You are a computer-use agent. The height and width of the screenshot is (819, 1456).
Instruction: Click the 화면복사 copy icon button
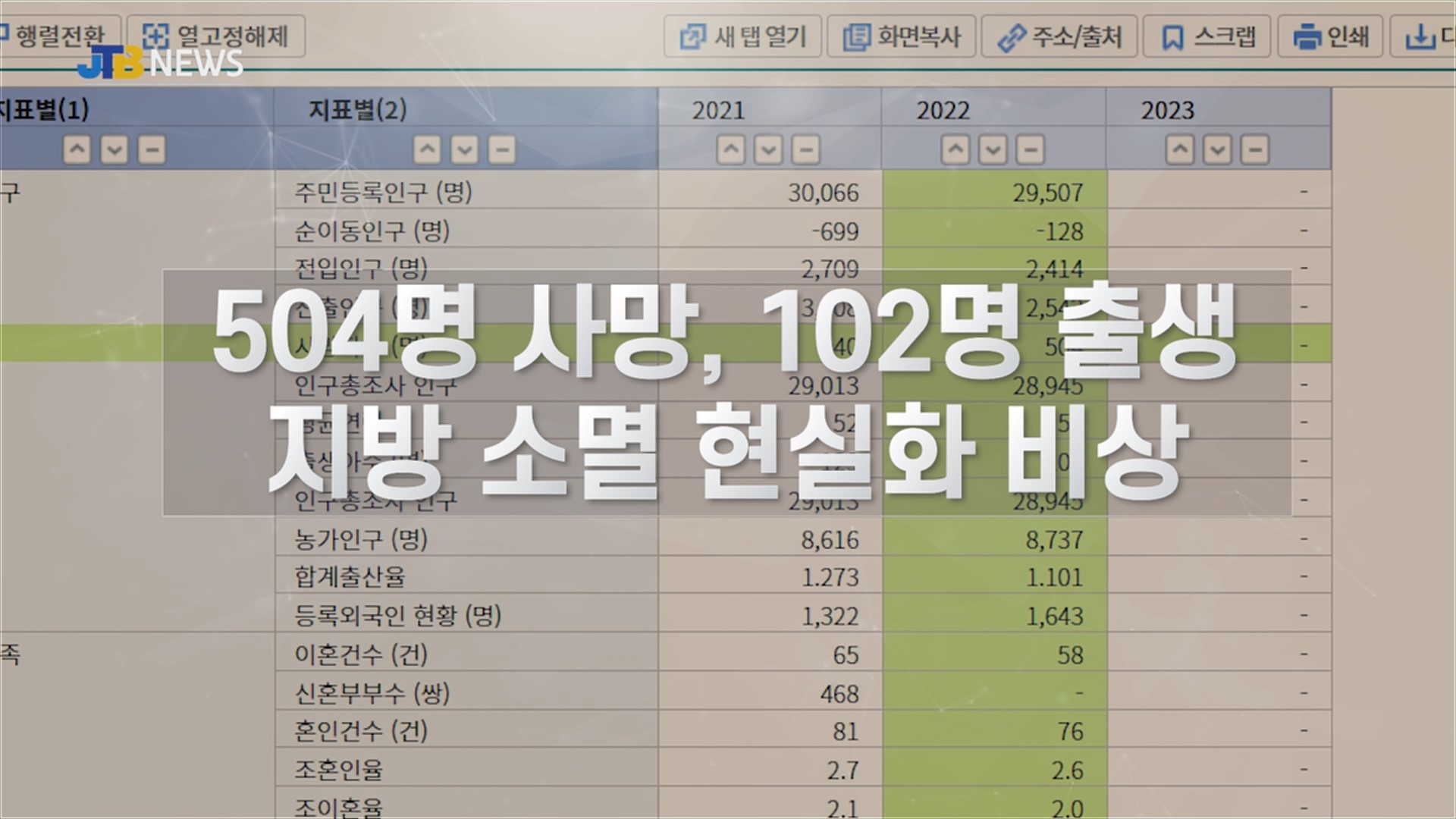click(x=902, y=36)
